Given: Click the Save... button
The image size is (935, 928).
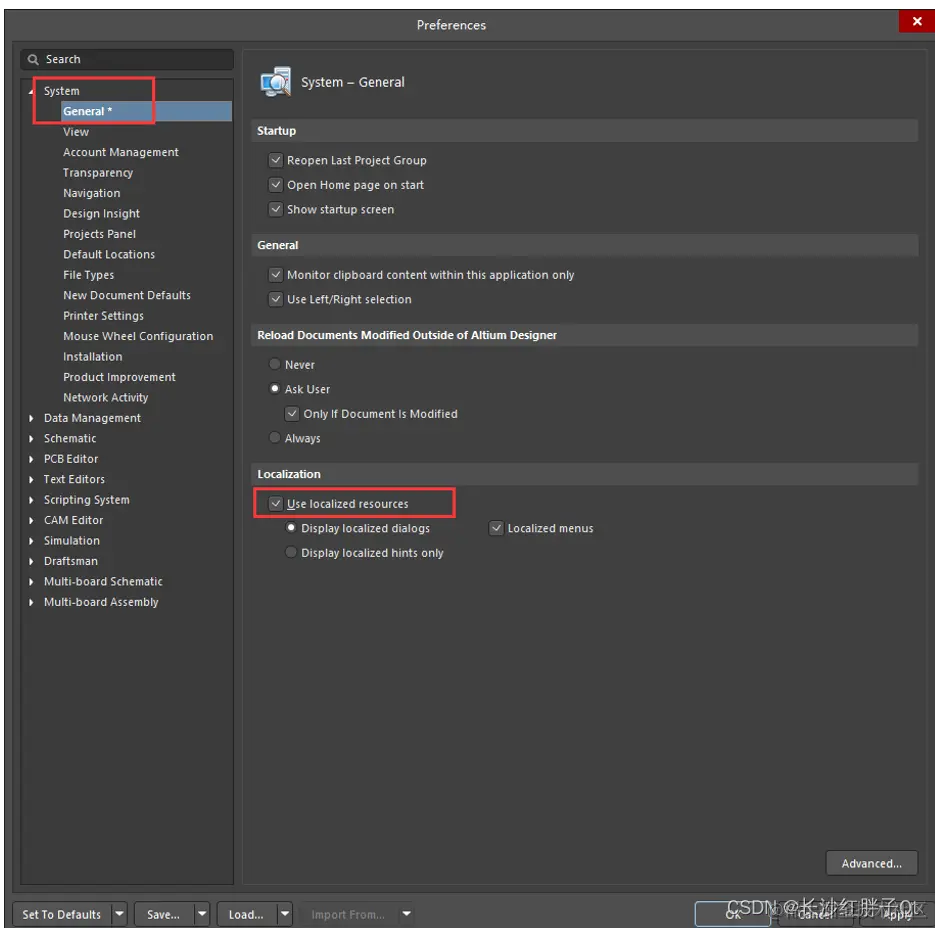Looking at the screenshot, I should point(163,914).
